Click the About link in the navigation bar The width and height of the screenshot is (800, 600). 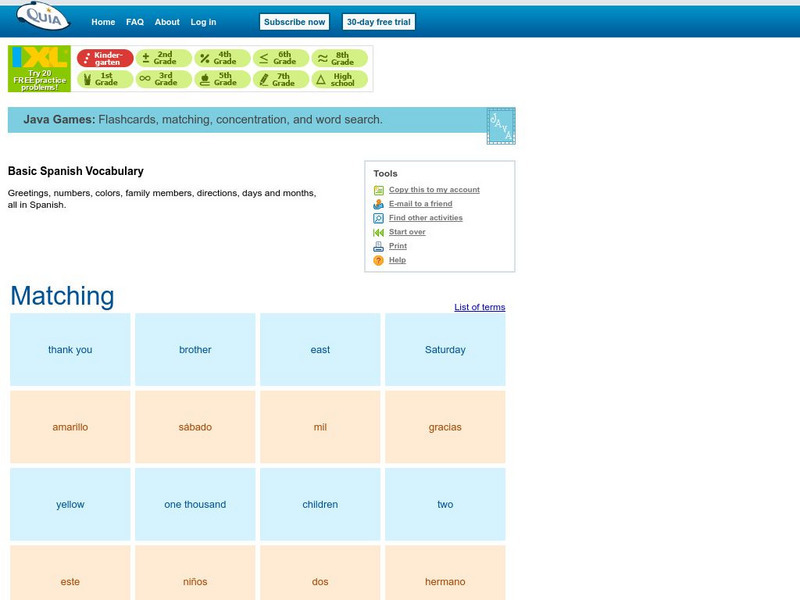pos(167,20)
